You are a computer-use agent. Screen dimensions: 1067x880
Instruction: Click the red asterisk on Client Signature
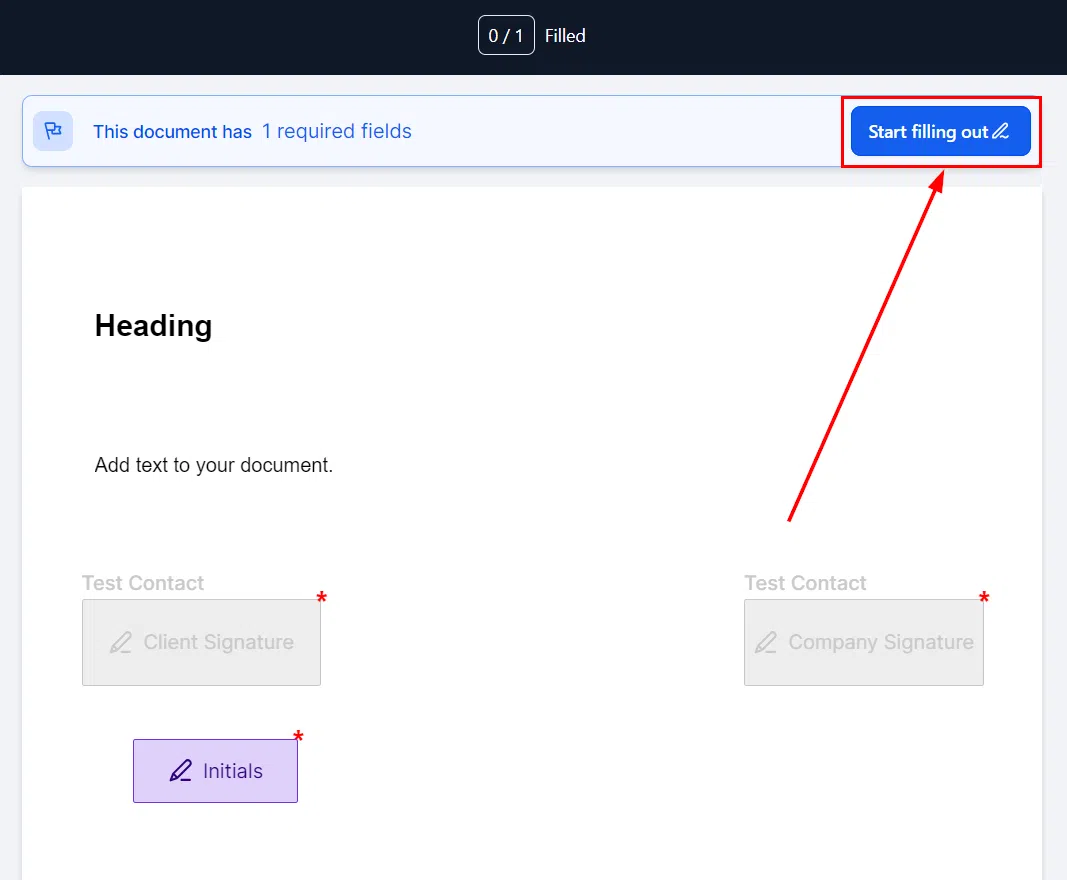pyautogui.click(x=322, y=598)
